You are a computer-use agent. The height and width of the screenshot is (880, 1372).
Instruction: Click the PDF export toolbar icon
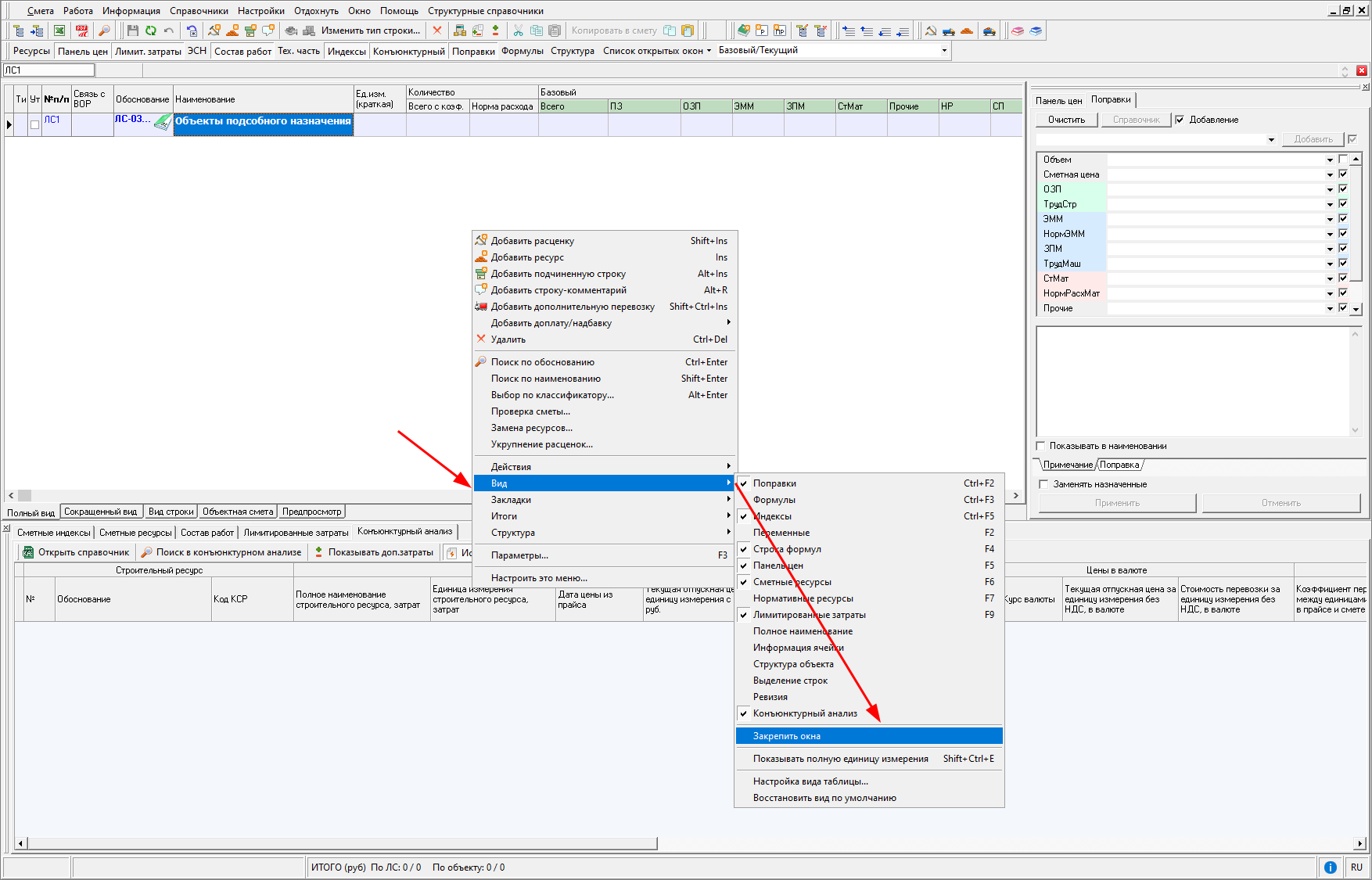(x=81, y=31)
